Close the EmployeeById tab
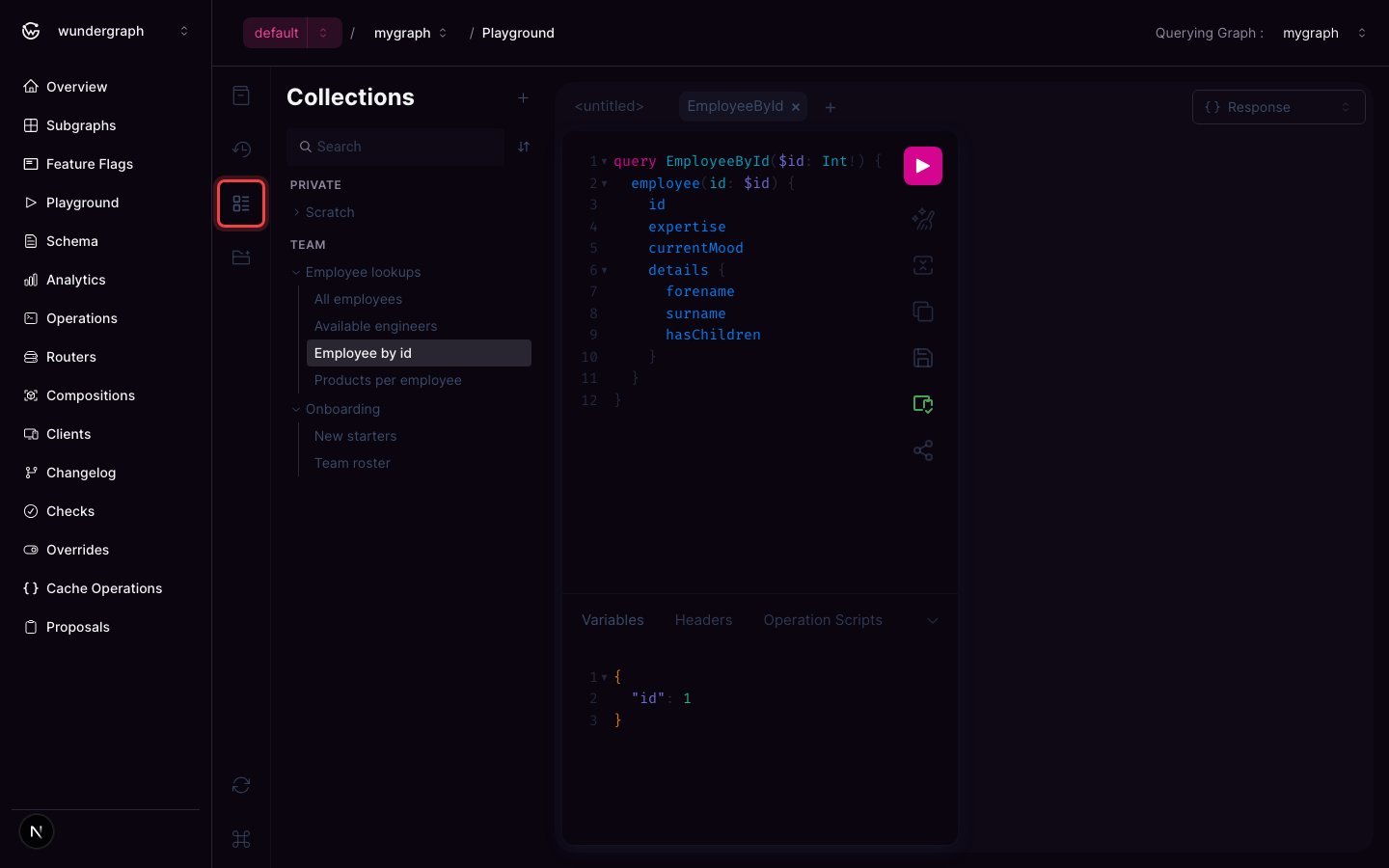1389x868 pixels. click(796, 107)
